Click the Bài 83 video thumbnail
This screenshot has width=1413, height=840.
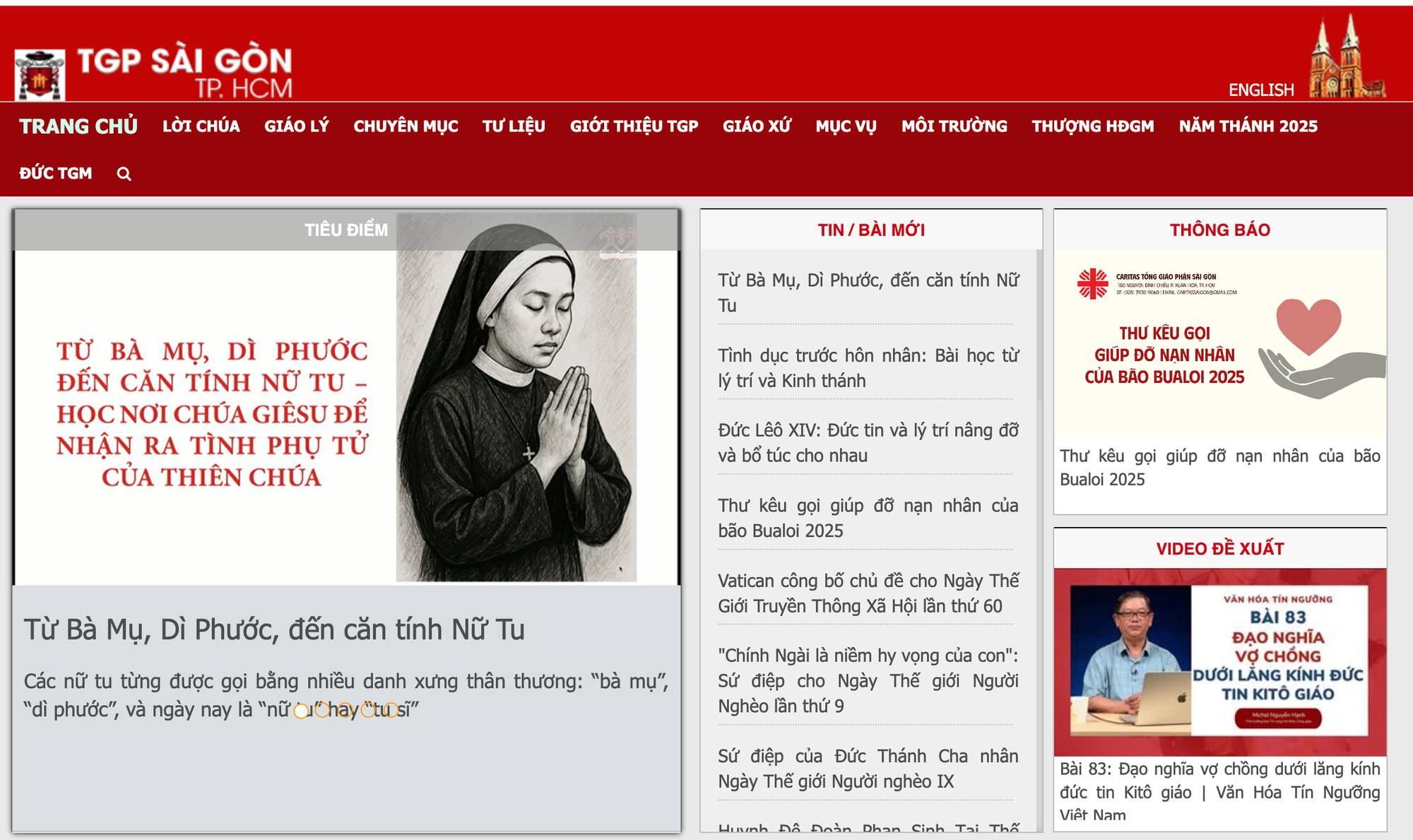1219,662
